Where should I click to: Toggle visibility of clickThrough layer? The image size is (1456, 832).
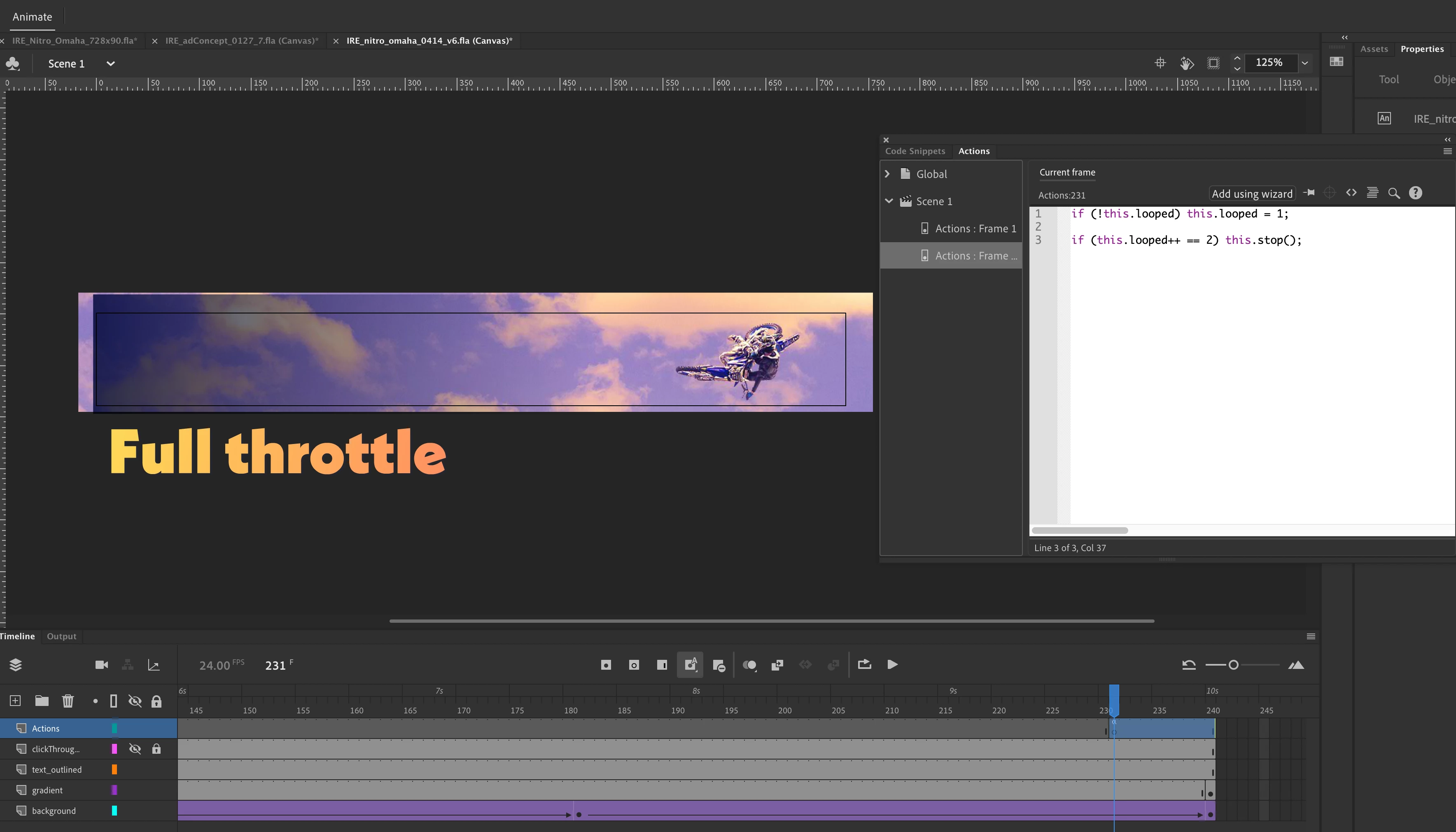point(135,748)
